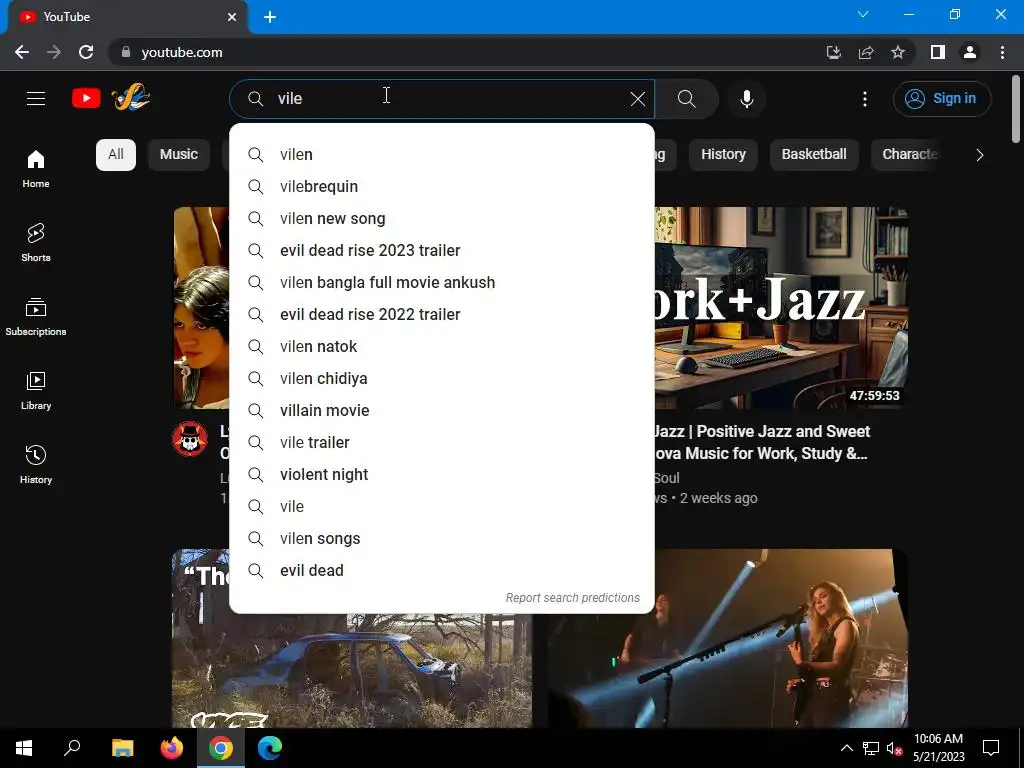The image size is (1024, 768).
Task: Open Shorts in sidebar
Action: (36, 243)
